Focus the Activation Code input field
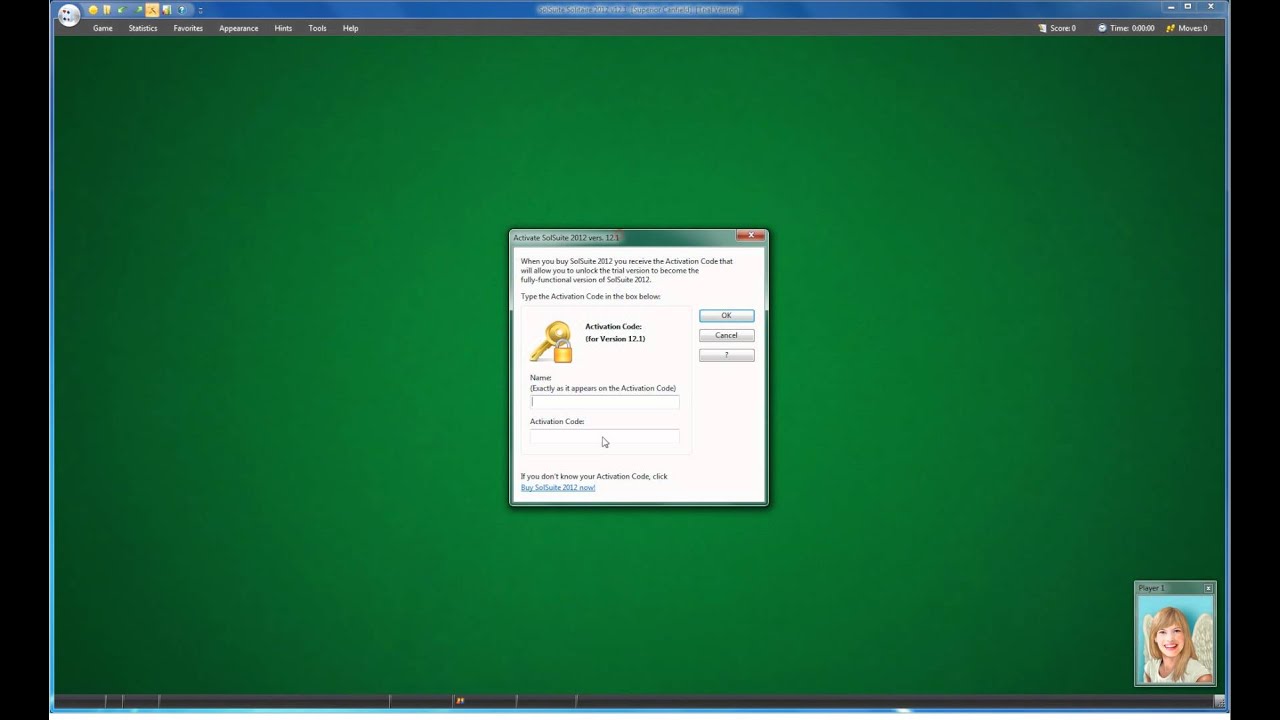This screenshot has width=1280, height=720. [605, 436]
